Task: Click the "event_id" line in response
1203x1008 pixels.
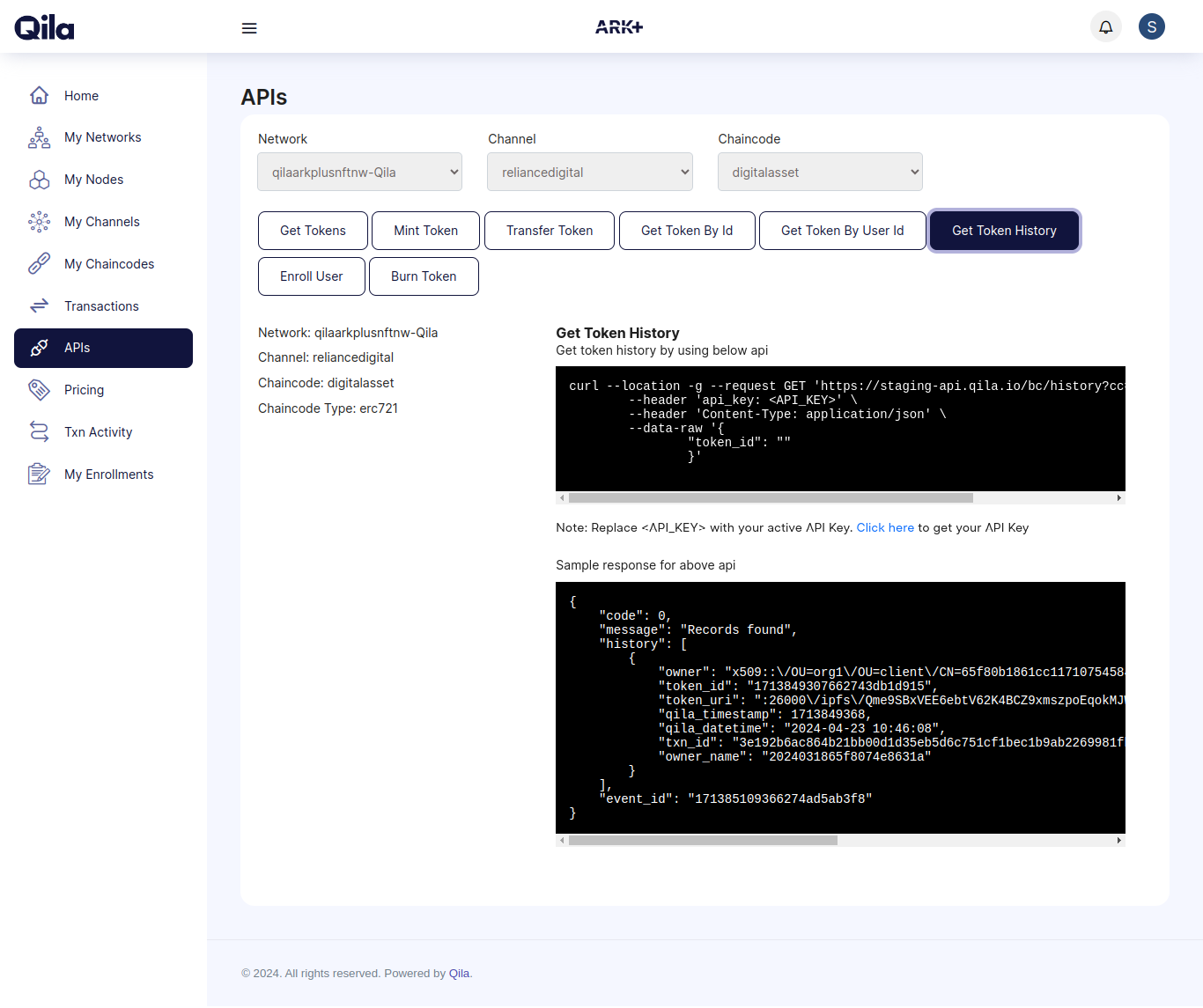Action: (x=735, y=798)
